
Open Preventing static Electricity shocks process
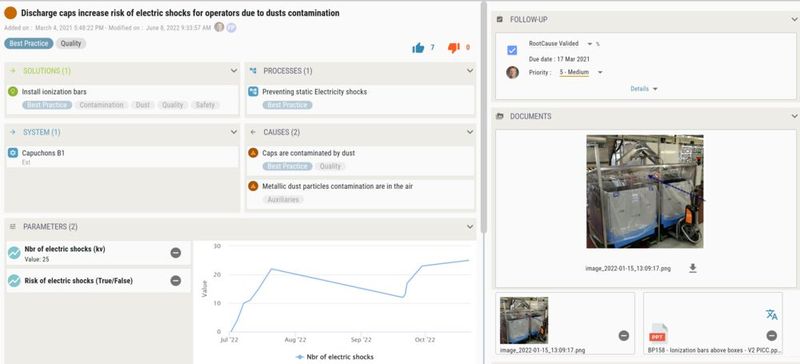click(314, 92)
